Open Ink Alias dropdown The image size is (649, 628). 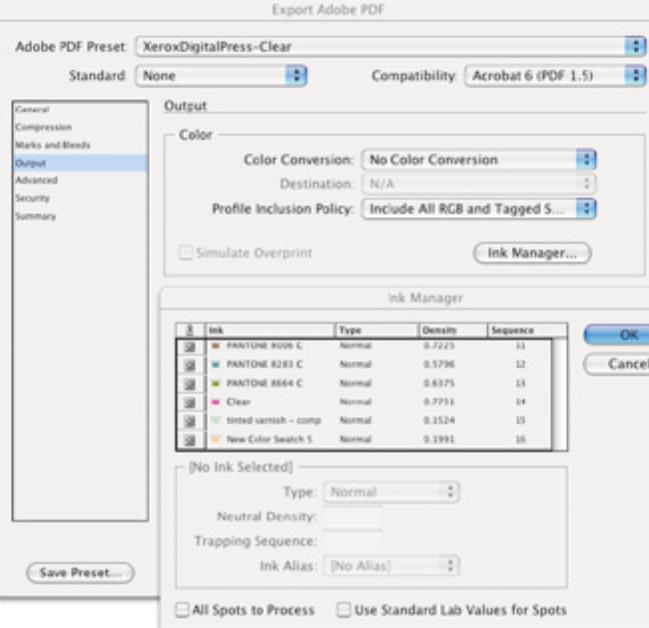(391, 566)
